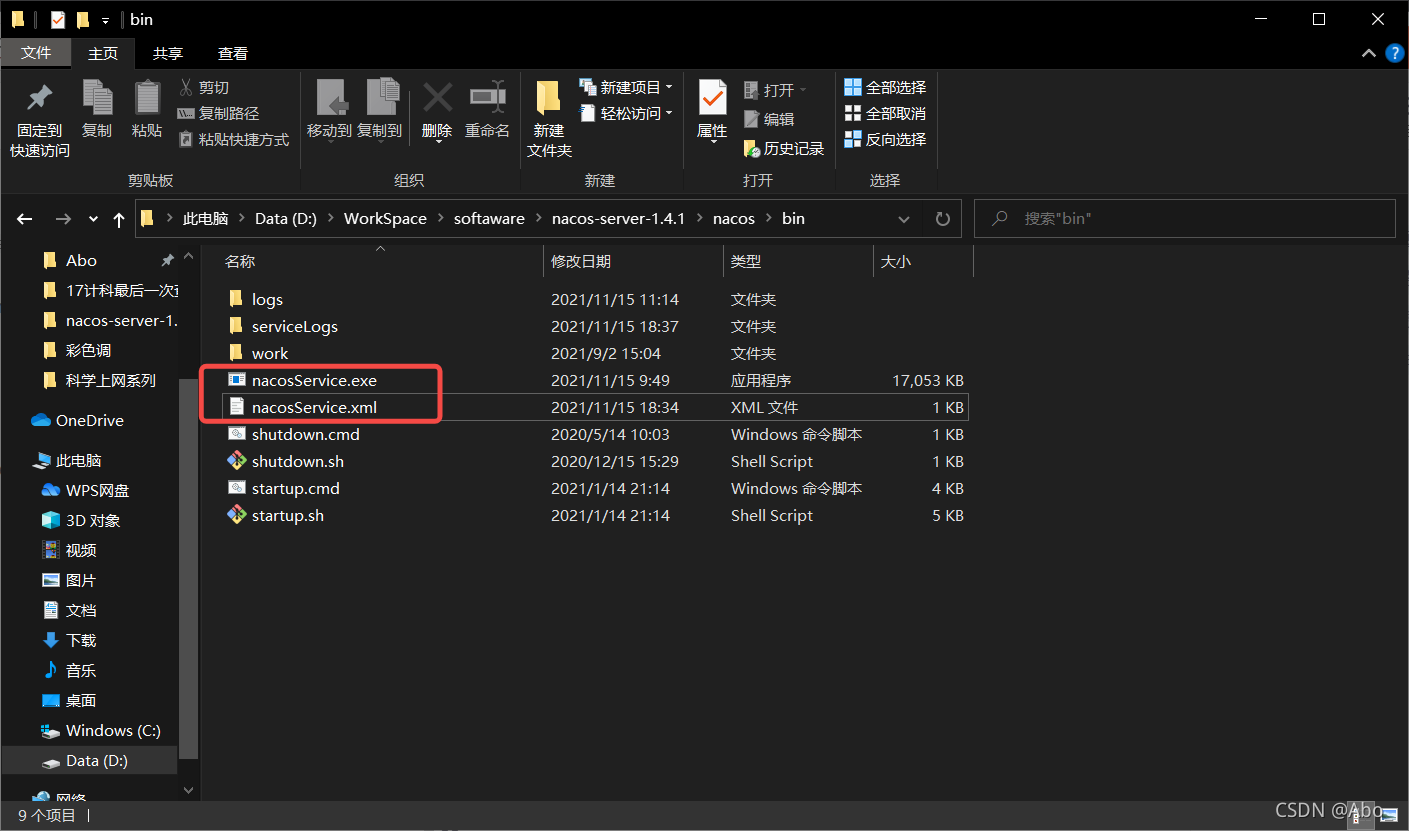Open the File tab
Screen dimensions: 1409x831
tap(35, 53)
